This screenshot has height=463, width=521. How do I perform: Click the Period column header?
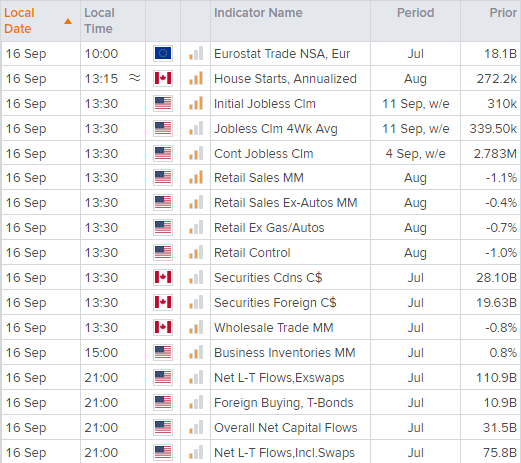(415, 13)
